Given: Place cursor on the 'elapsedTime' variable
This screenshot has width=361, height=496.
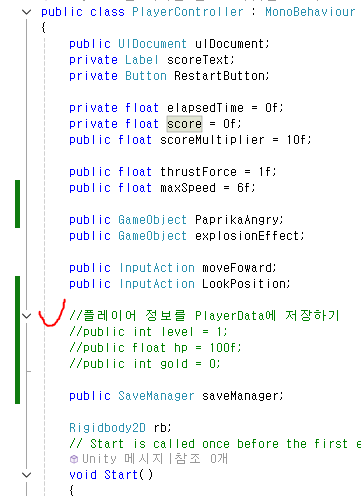Looking at the screenshot, I should (205, 108).
